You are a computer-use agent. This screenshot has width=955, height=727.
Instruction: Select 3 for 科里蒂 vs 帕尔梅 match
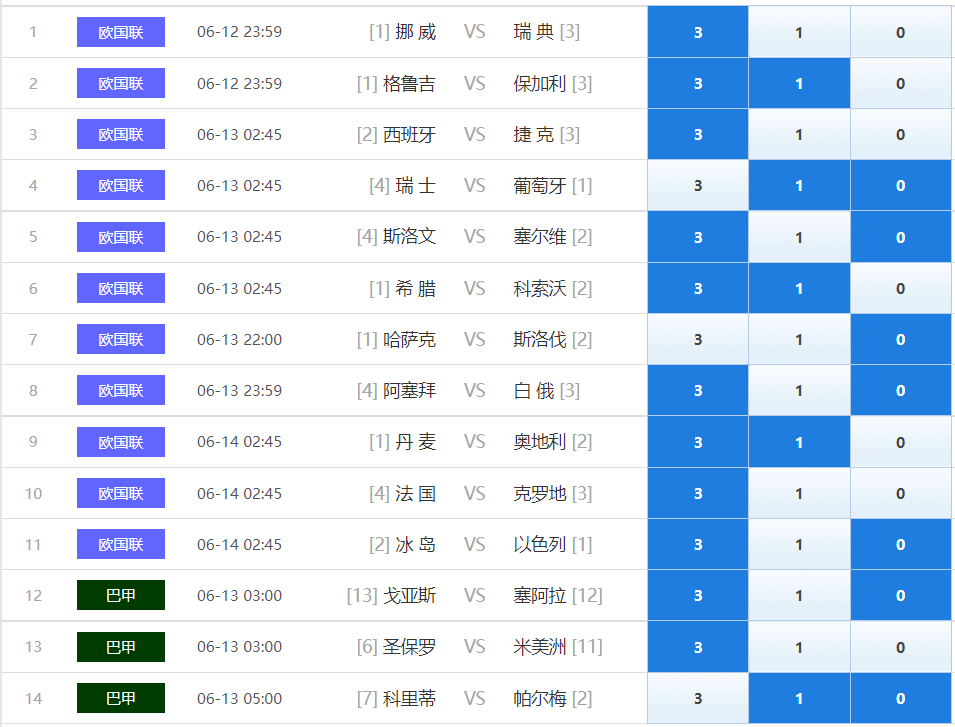click(698, 698)
